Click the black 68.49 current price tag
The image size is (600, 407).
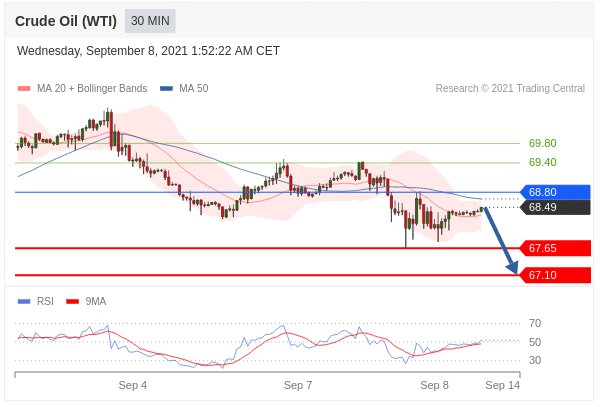pos(555,208)
